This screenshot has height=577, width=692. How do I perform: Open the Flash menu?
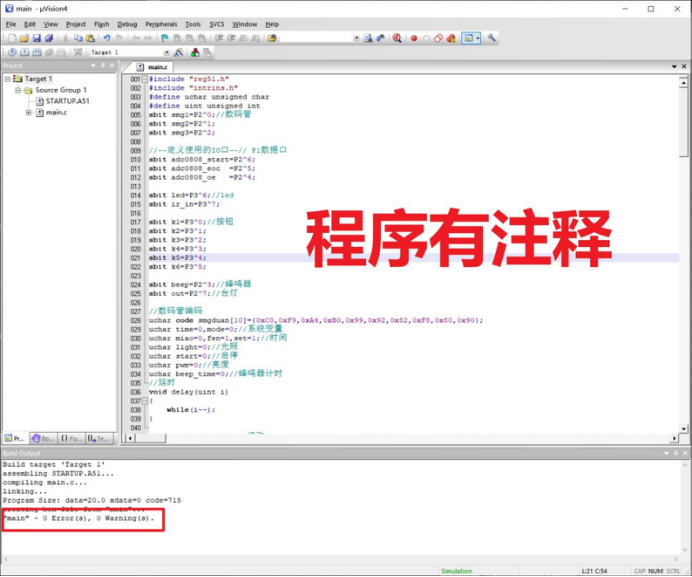coord(102,24)
